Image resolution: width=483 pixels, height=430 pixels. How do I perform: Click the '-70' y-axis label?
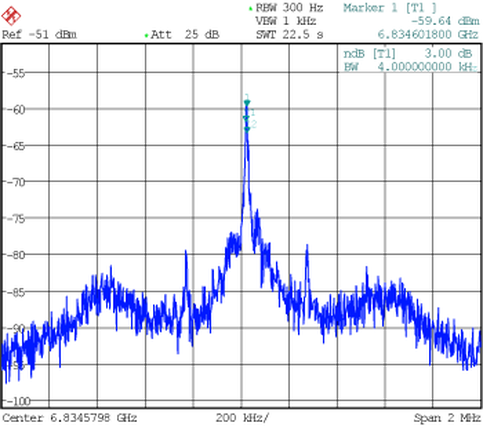coord(16,182)
